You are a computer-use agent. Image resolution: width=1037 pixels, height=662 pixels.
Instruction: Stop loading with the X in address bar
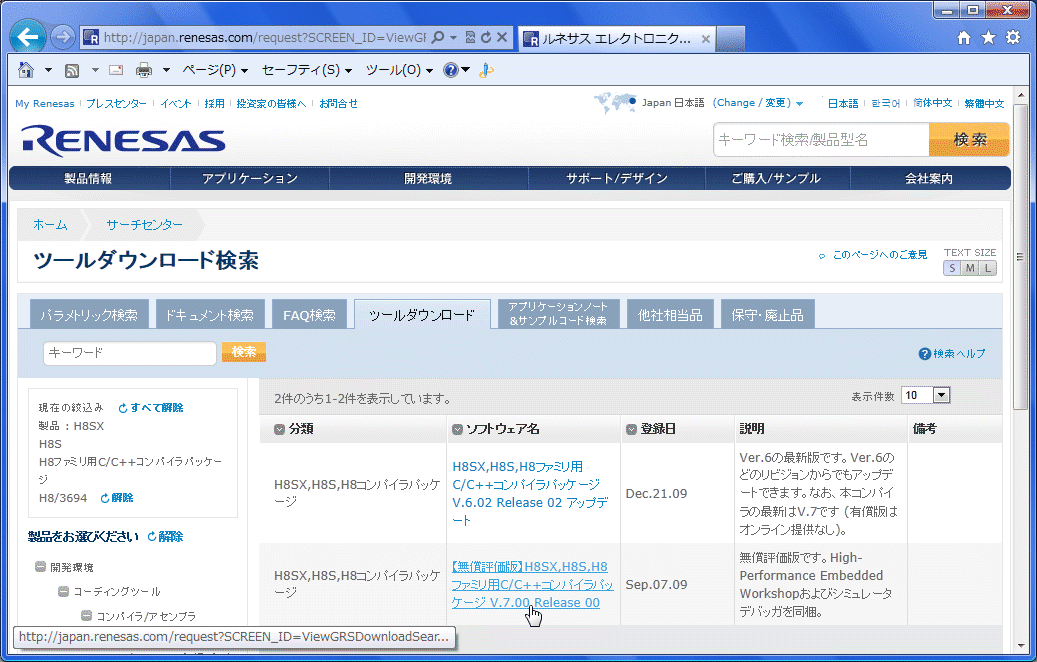coord(502,38)
